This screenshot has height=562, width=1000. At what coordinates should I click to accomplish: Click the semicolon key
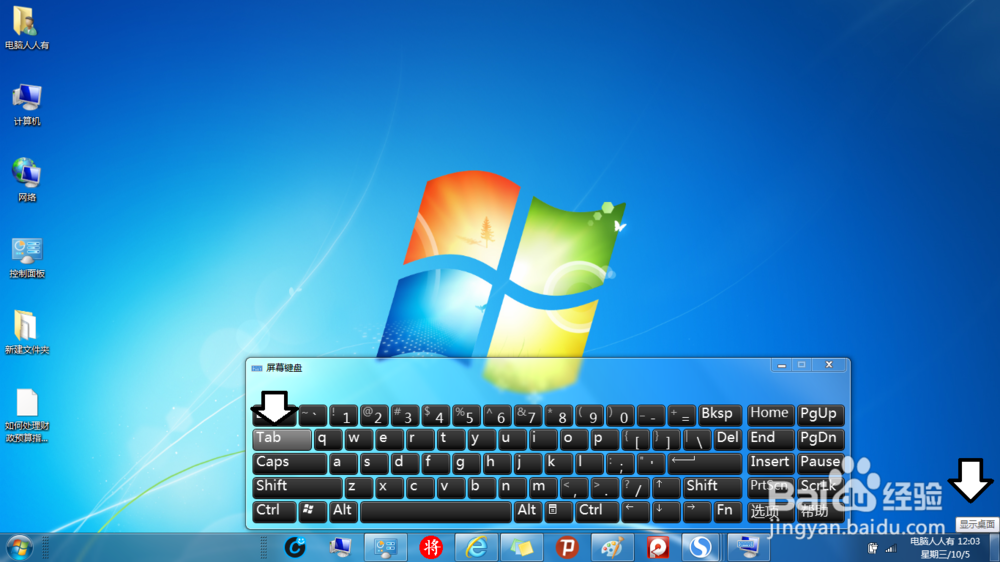click(619, 463)
